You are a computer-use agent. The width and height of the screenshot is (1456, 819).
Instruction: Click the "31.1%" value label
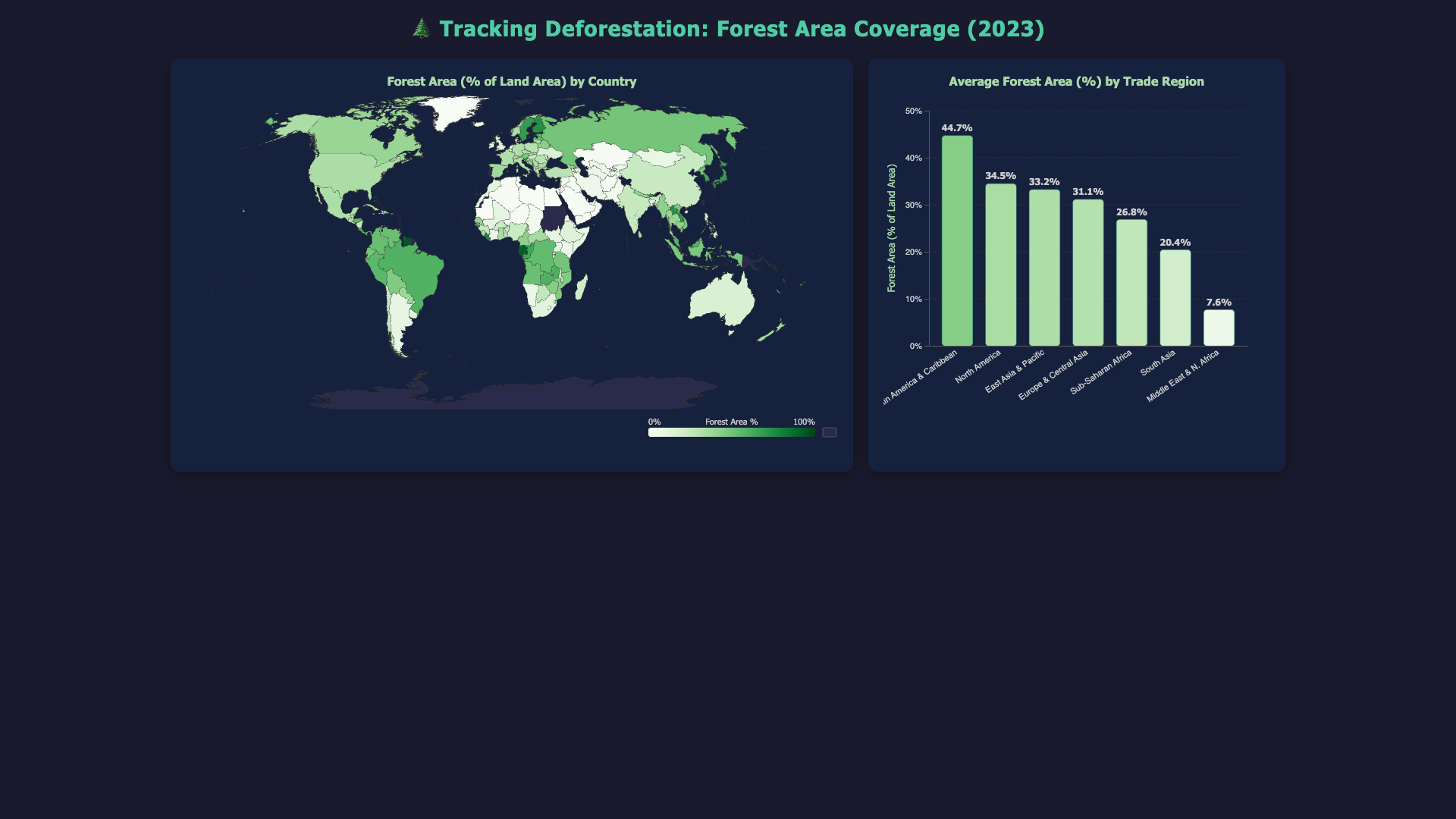coord(1087,192)
